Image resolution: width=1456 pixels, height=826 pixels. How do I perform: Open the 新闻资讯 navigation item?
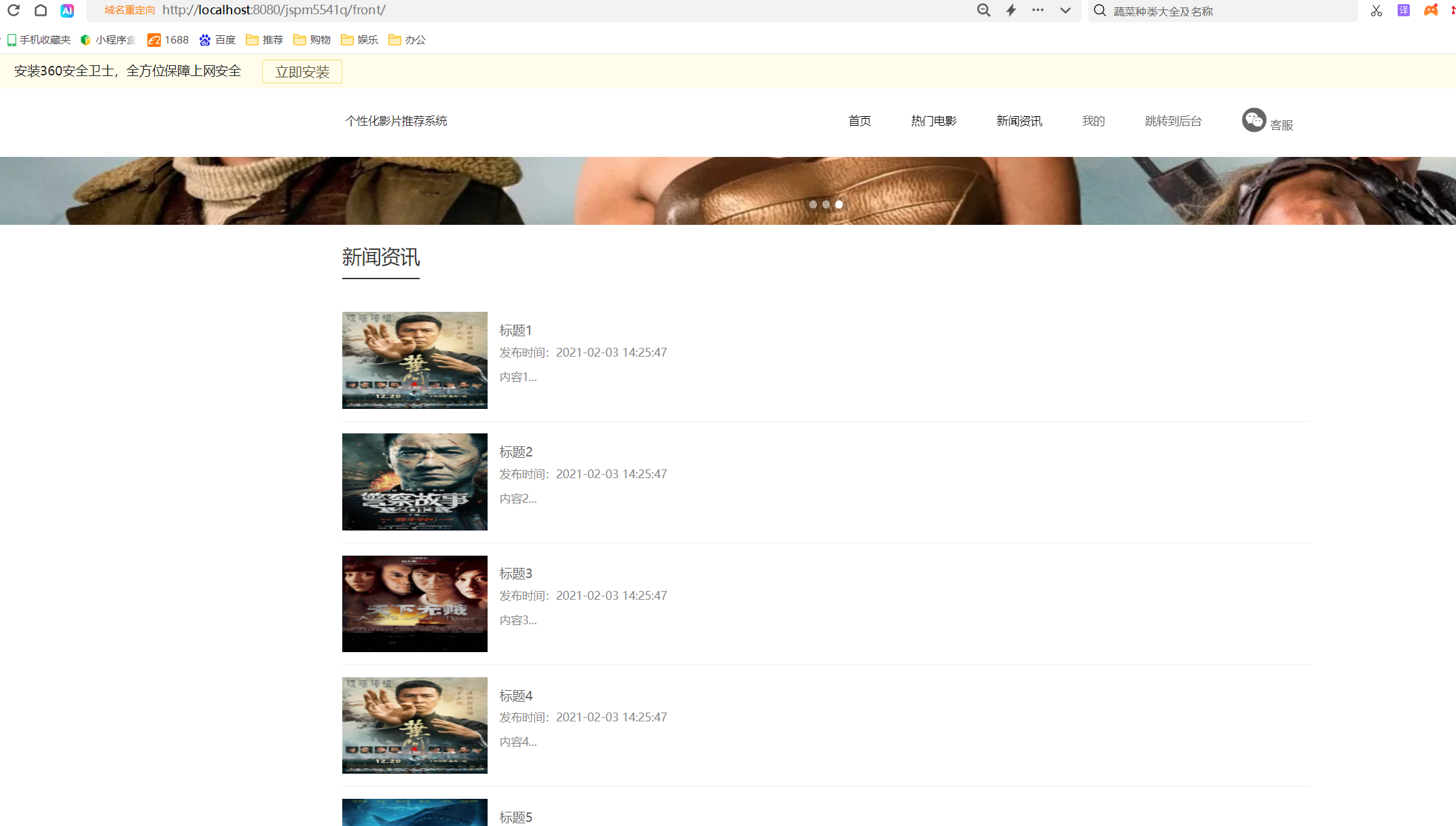point(1019,121)
